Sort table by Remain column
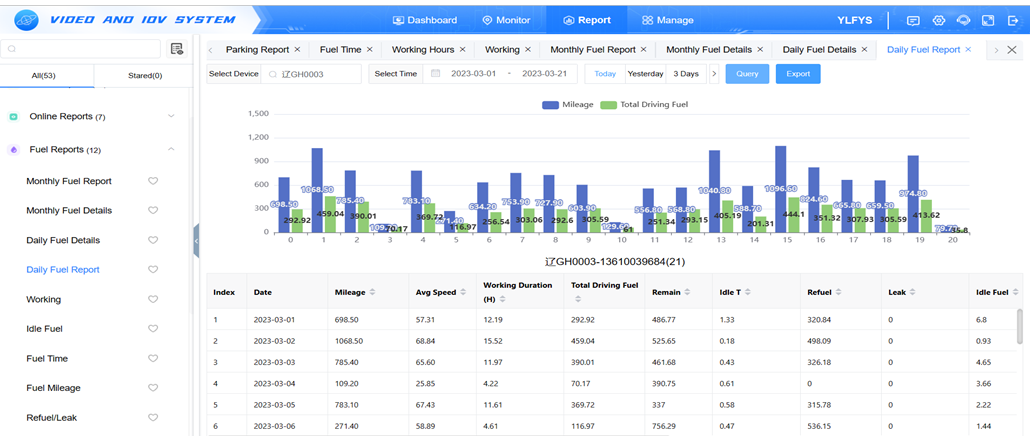Image resolution: width=1030 pixels, height=436 pixels. tap(687, 292)
